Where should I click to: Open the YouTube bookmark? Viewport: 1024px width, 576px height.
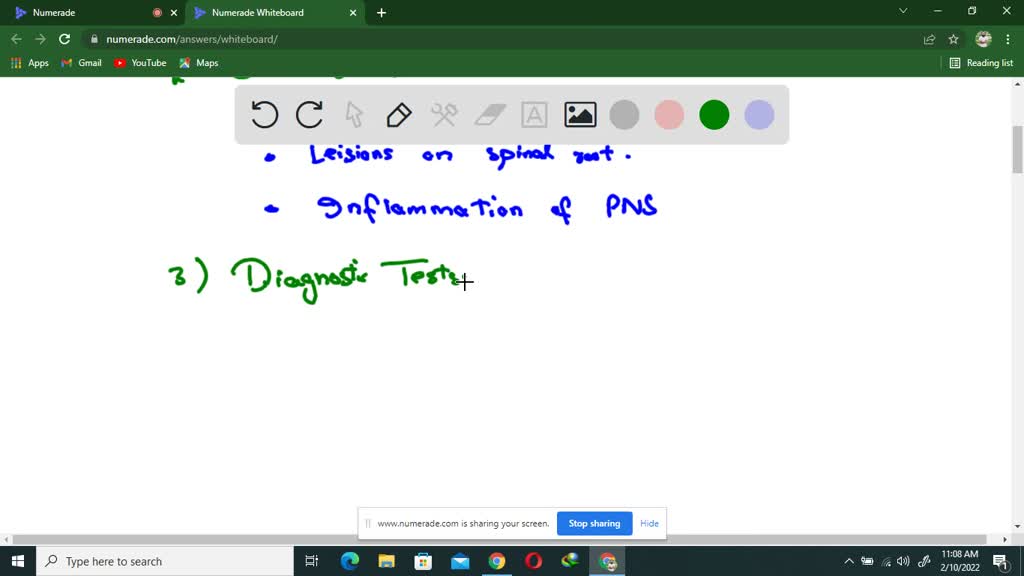tap(140, 63)
